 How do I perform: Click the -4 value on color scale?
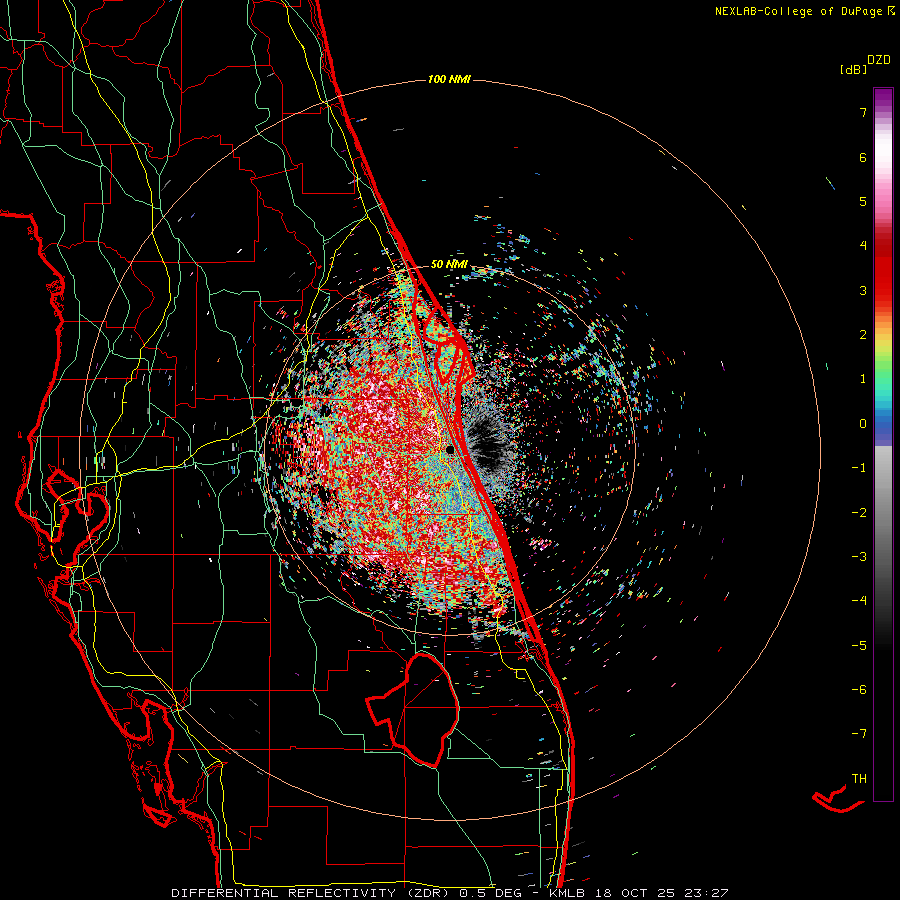click(x=859, y=601)
